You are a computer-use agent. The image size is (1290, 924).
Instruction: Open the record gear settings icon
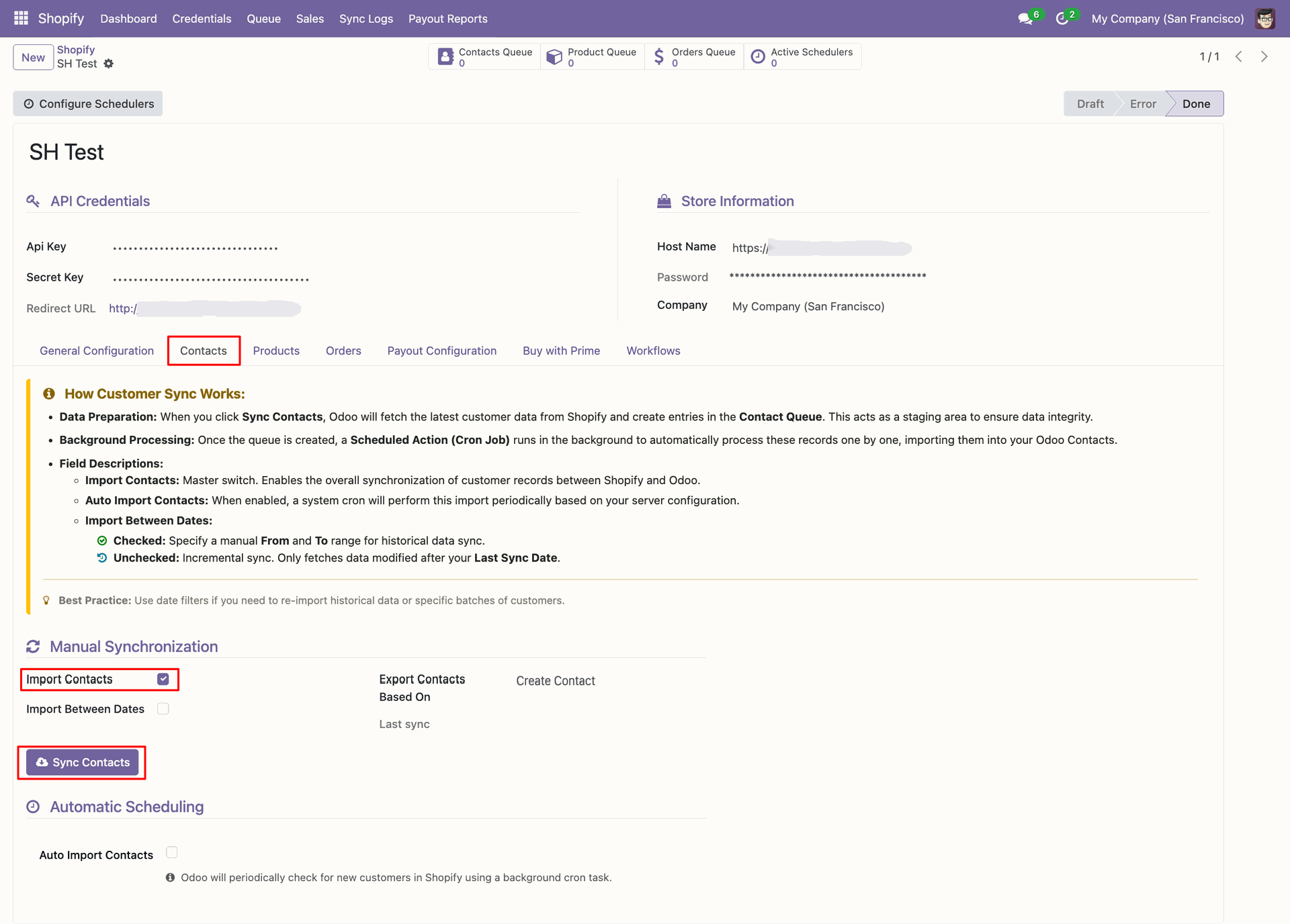(x=109, y=64)
